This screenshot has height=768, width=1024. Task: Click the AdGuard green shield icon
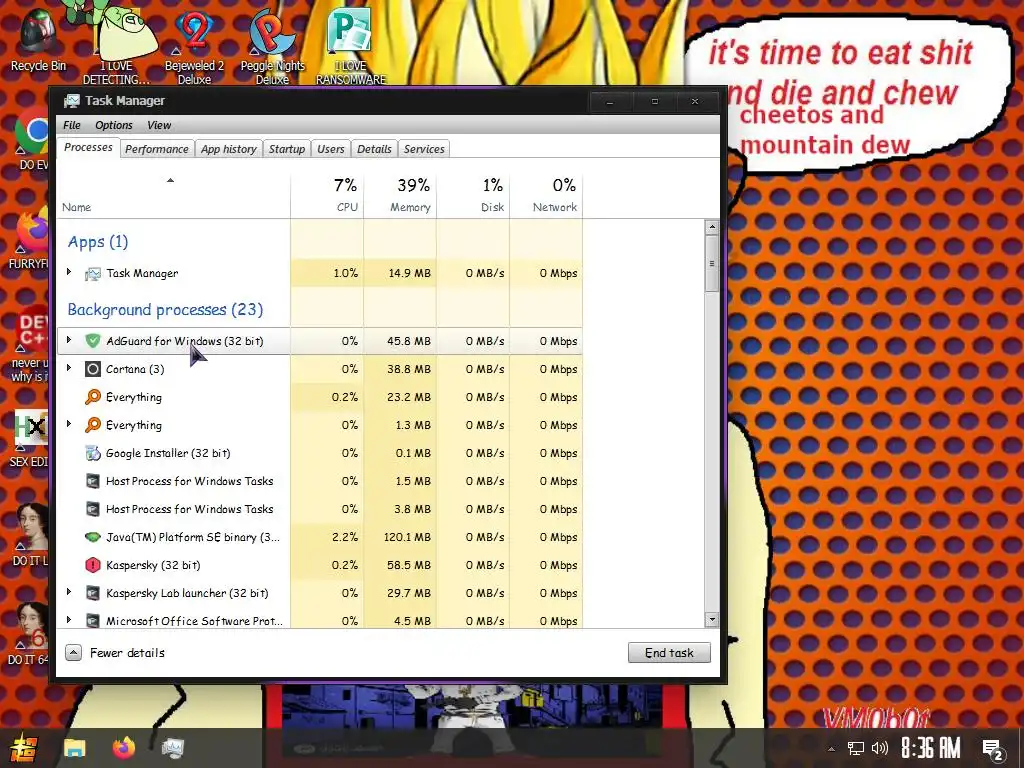coord(93,341)
